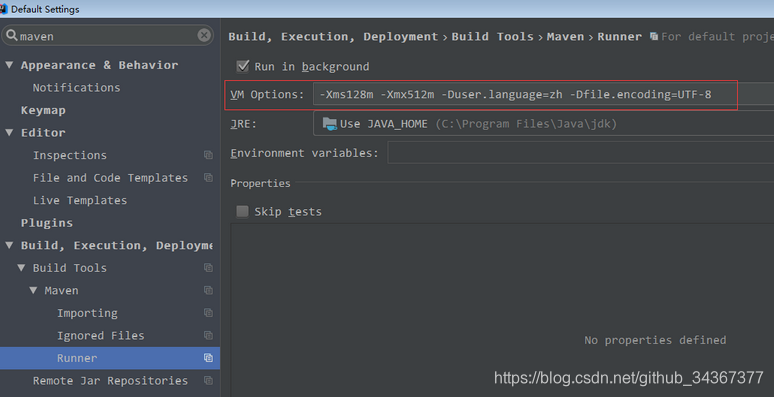Clear the maven search field with the X icon
This screenshot has height=397, width=774.
point(204,35)
